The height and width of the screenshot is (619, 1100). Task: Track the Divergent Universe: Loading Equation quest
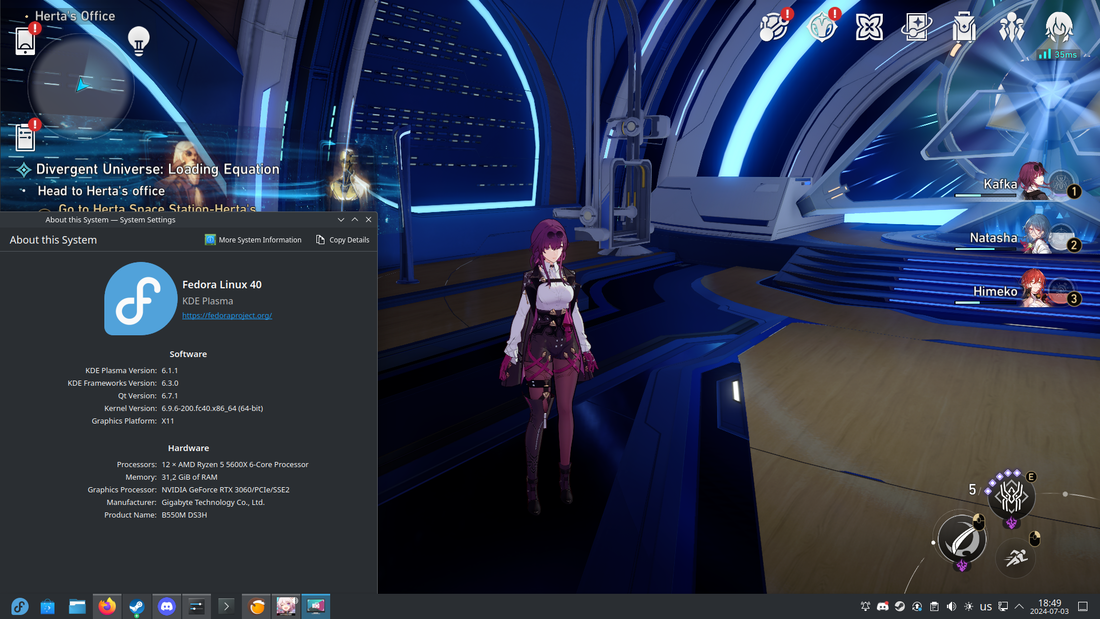coord(157,169)
